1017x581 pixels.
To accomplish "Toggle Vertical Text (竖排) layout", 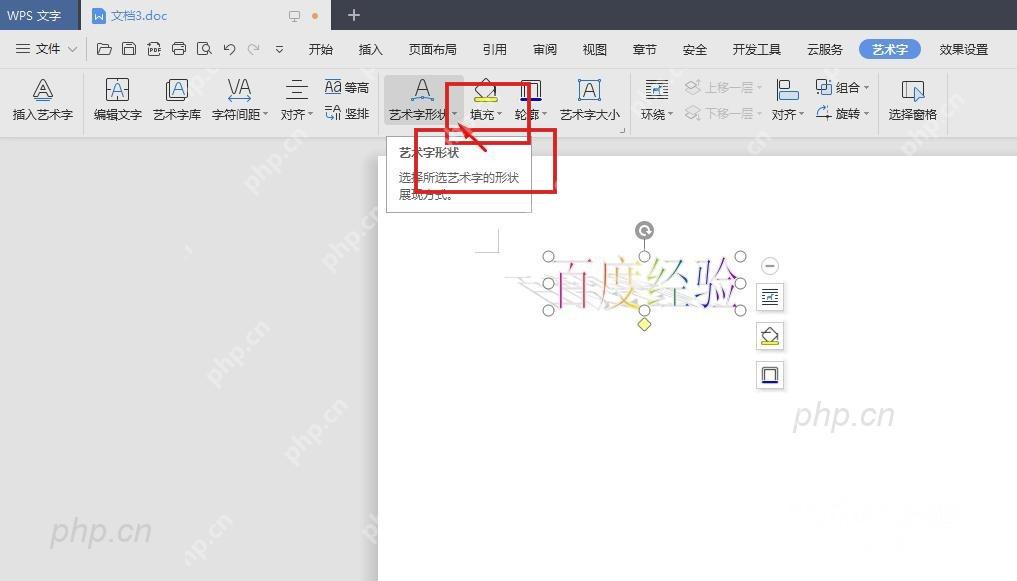I will (x=347, y=113).
